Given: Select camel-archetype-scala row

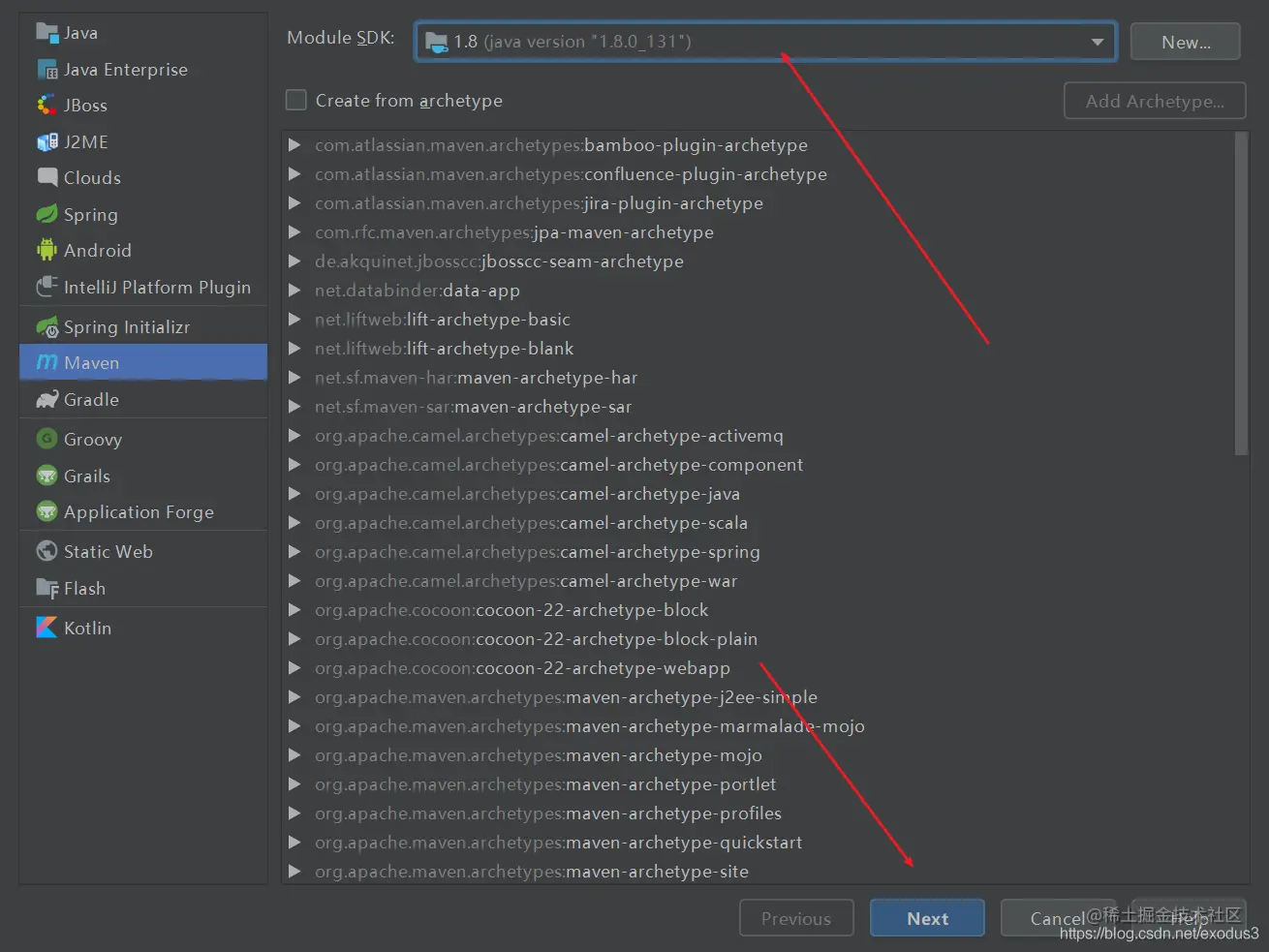Looking at the screenshot, I should tap(758, 523).
